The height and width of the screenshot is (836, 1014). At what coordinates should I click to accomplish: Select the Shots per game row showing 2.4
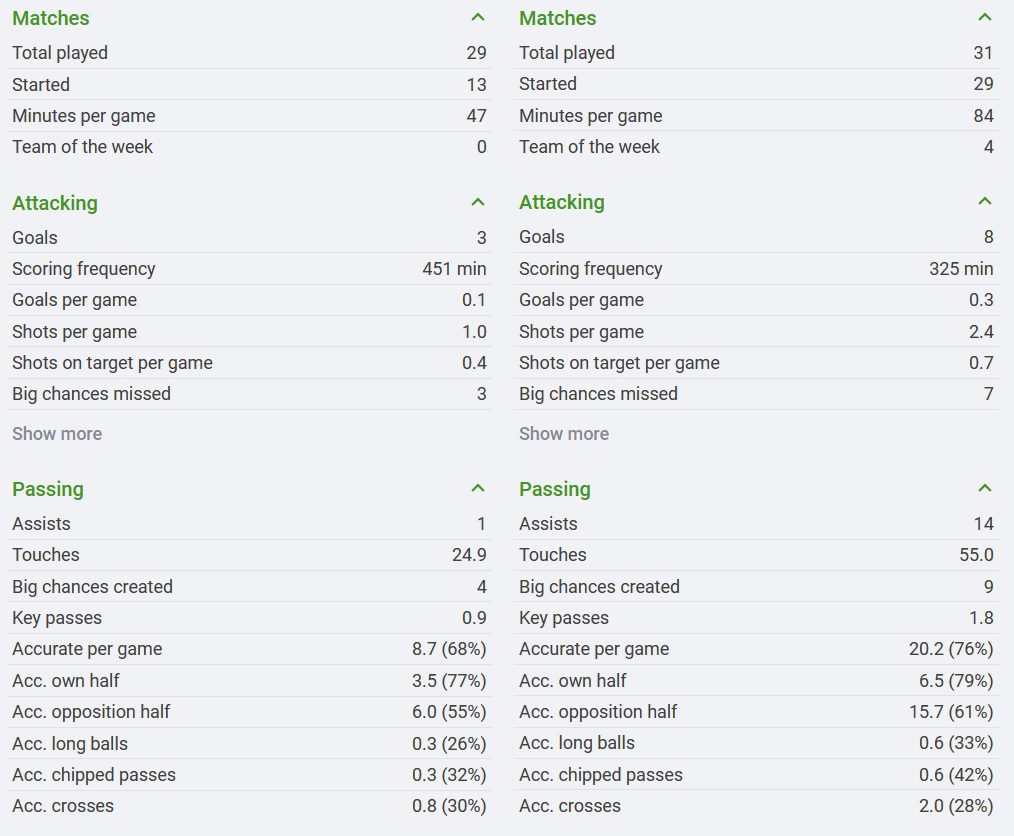tap(756, 332)
